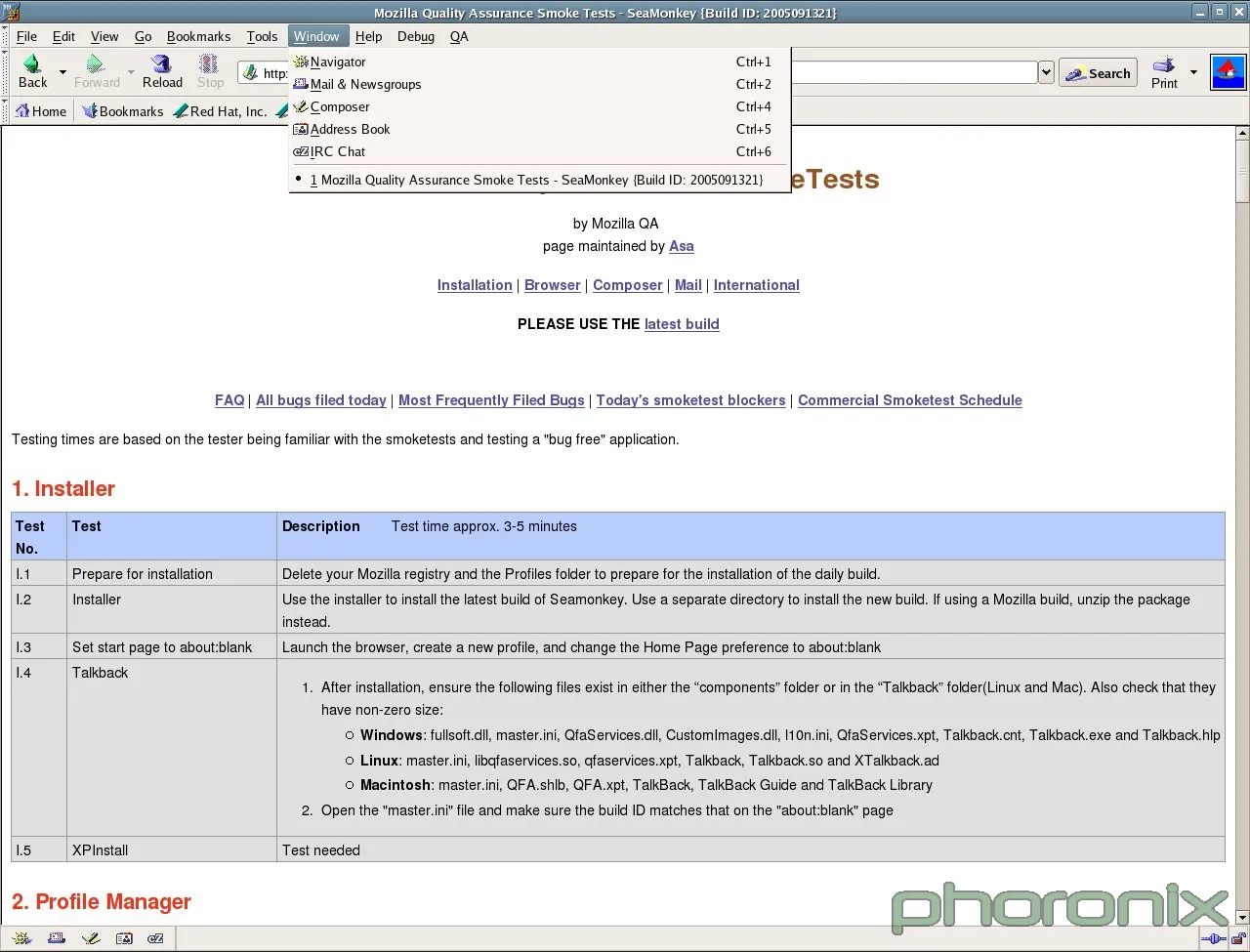This screenshot has height=952, width=1250.
Task: Go back with the Back toolbar button
Action: pos(33,71)
